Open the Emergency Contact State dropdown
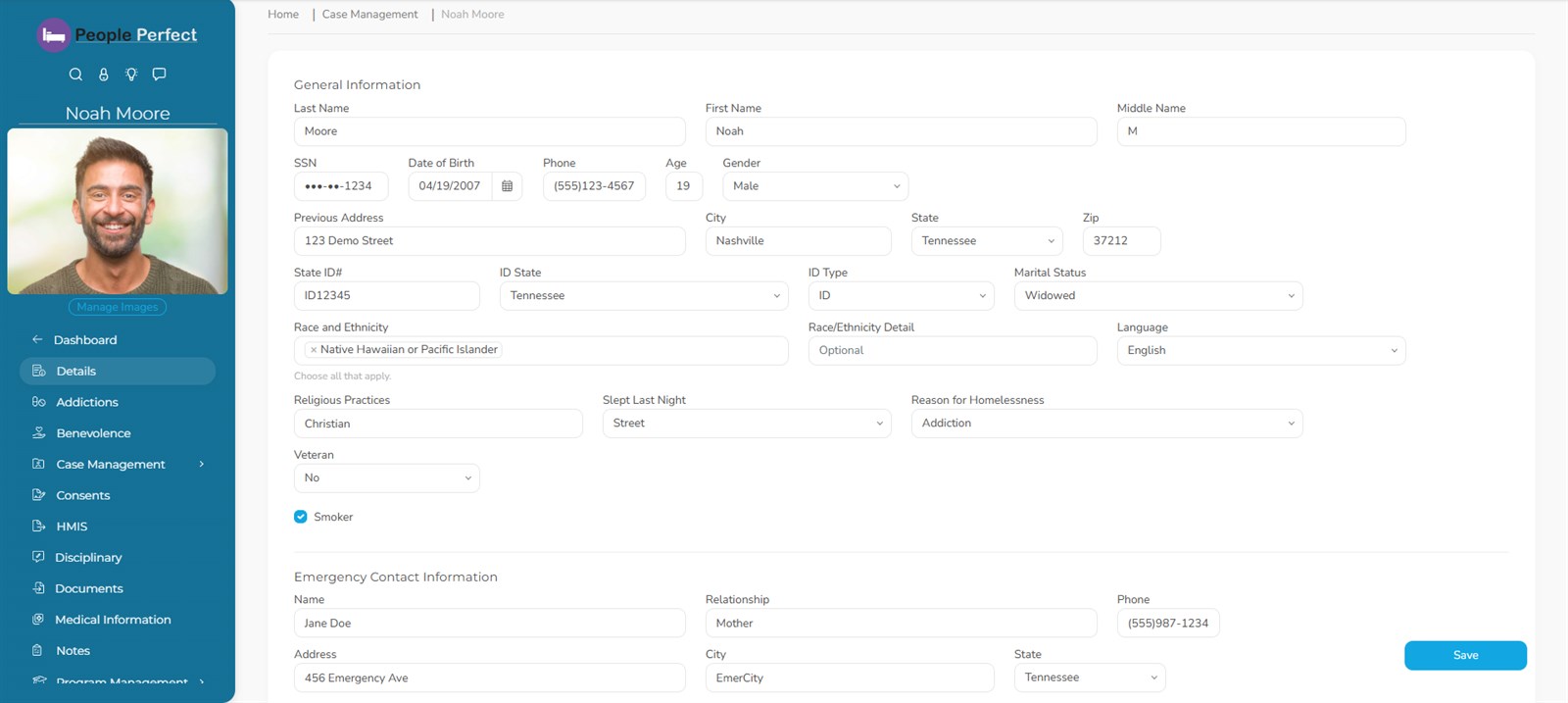Viewport: 1568px width, 703px height. click(1090, 678)
